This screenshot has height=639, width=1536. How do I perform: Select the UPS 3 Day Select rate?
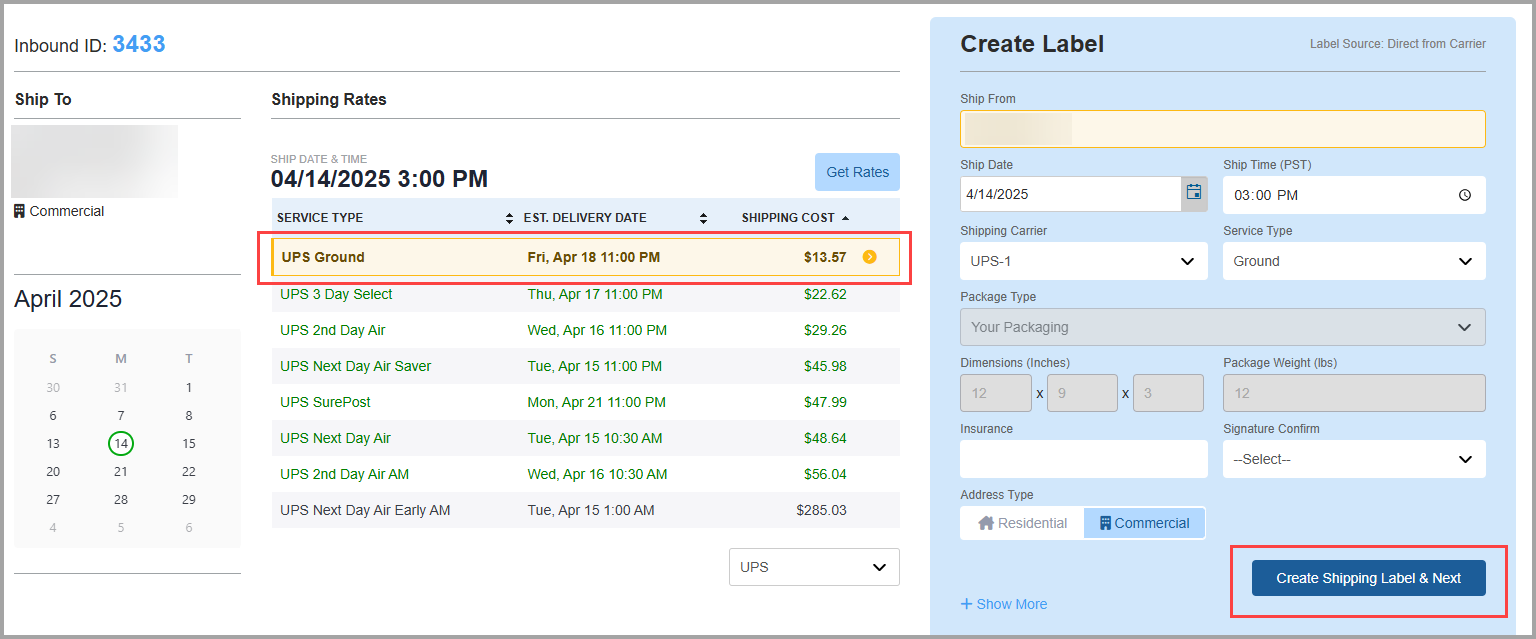(585, 294)
